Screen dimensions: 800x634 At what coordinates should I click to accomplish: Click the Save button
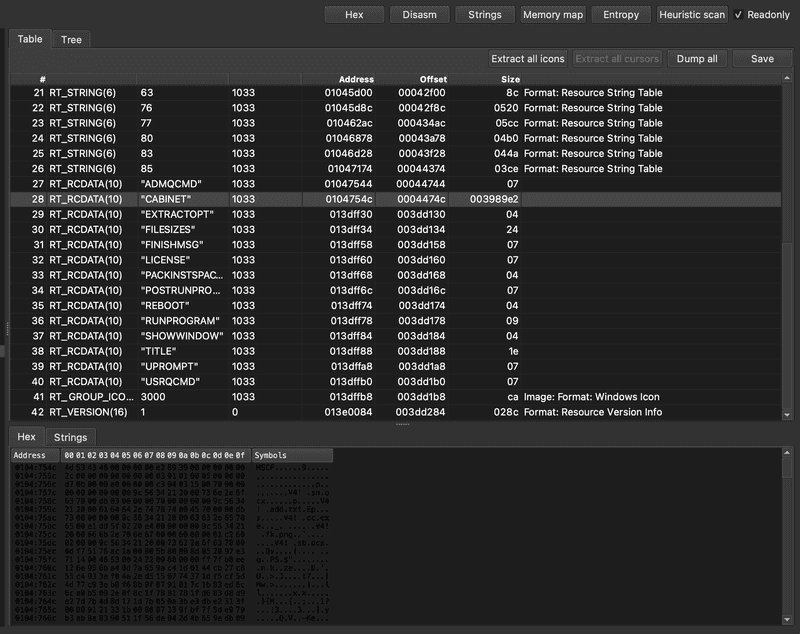pos(762,59)
